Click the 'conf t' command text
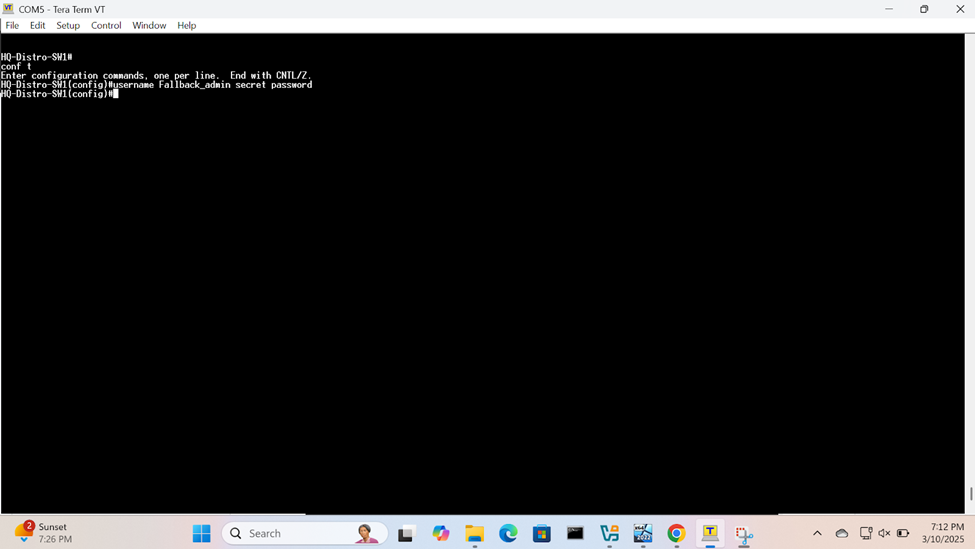Viewport: 975px width, 549px height. pos(16,66)
